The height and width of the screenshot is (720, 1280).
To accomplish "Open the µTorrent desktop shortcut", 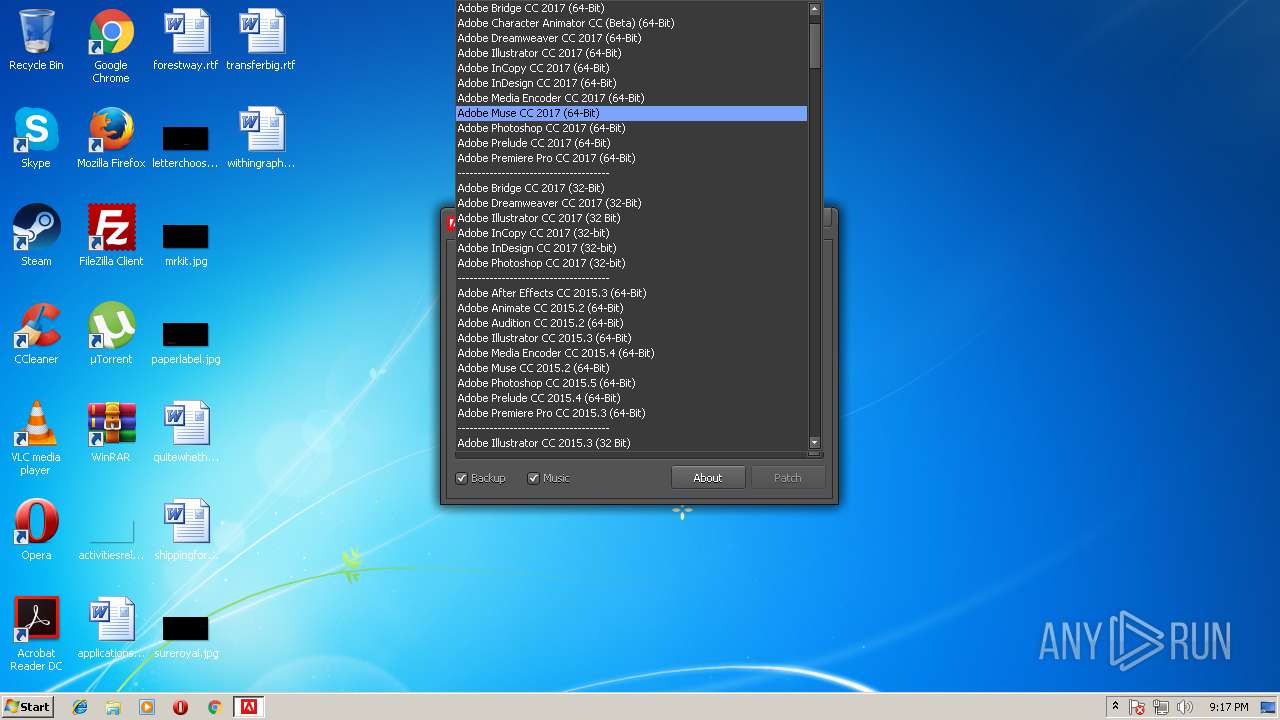I will [x=111, y=335].
